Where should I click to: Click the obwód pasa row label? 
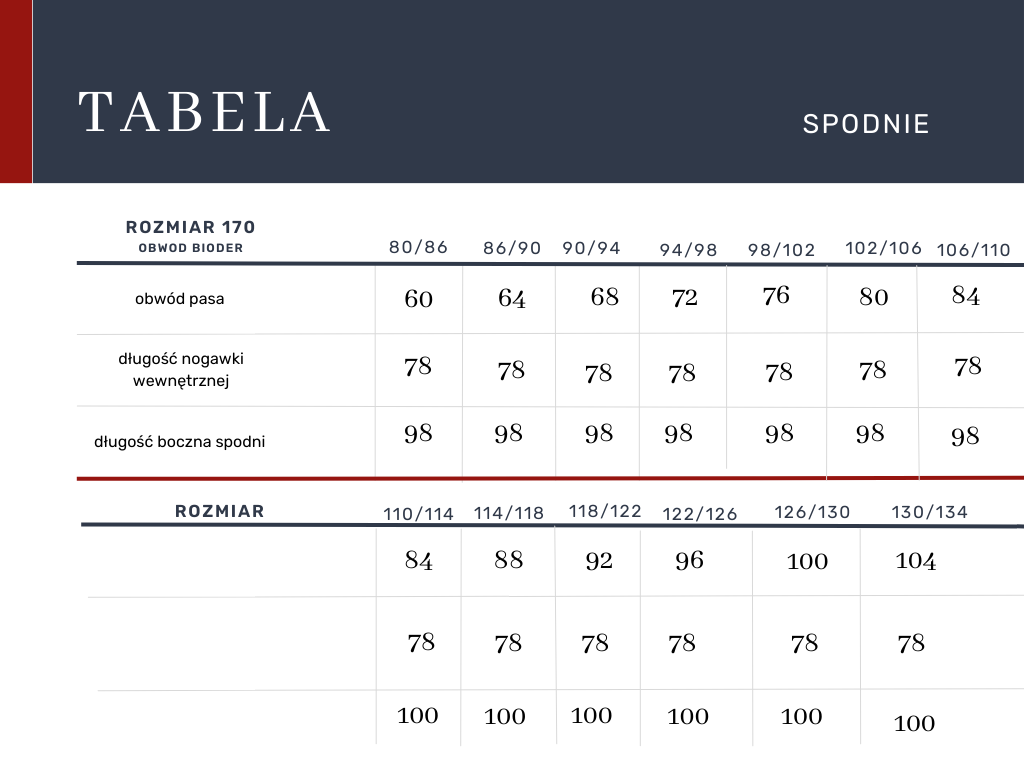click(180, 299)
